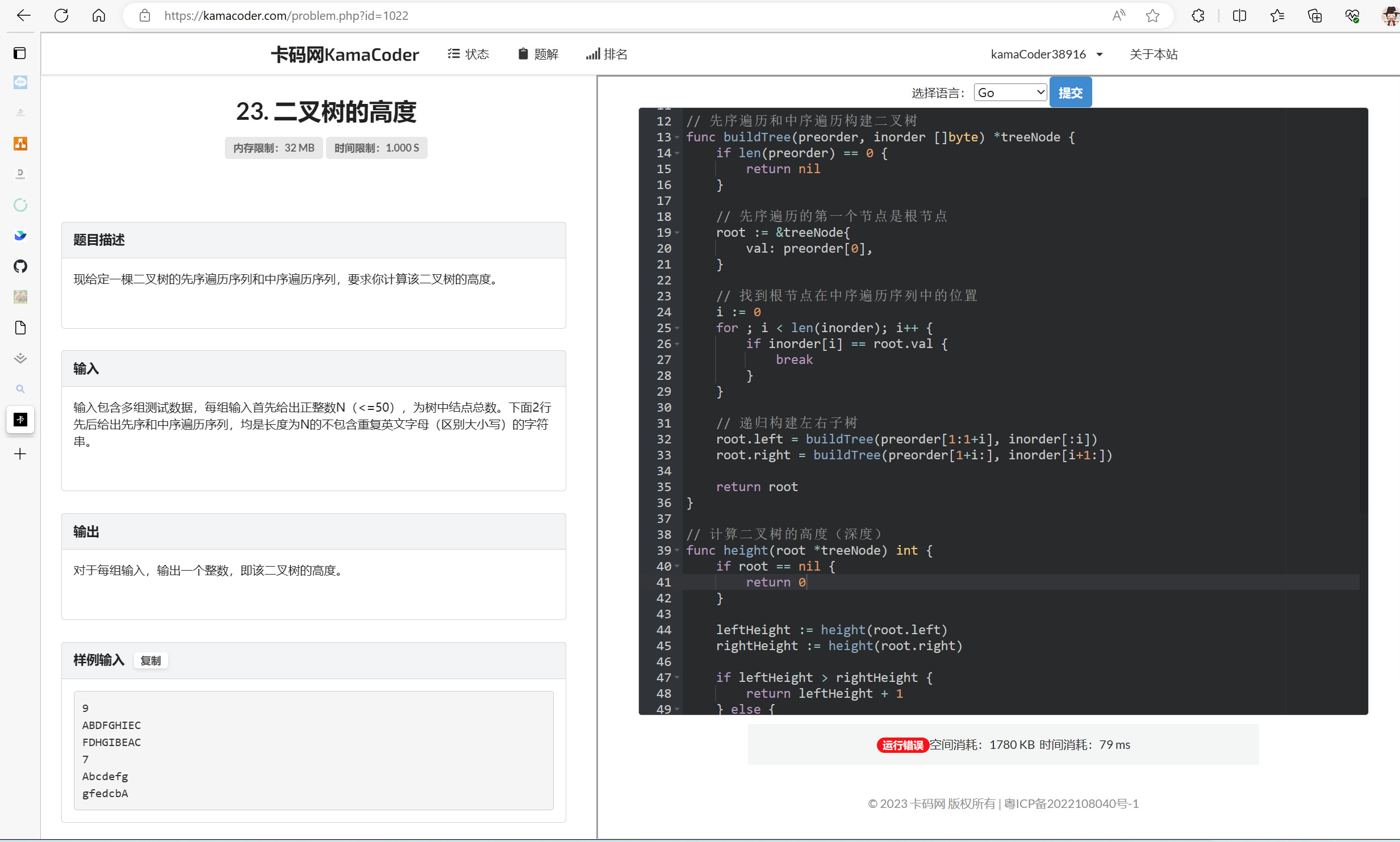Click the 题解 clipboard icon

524,54
